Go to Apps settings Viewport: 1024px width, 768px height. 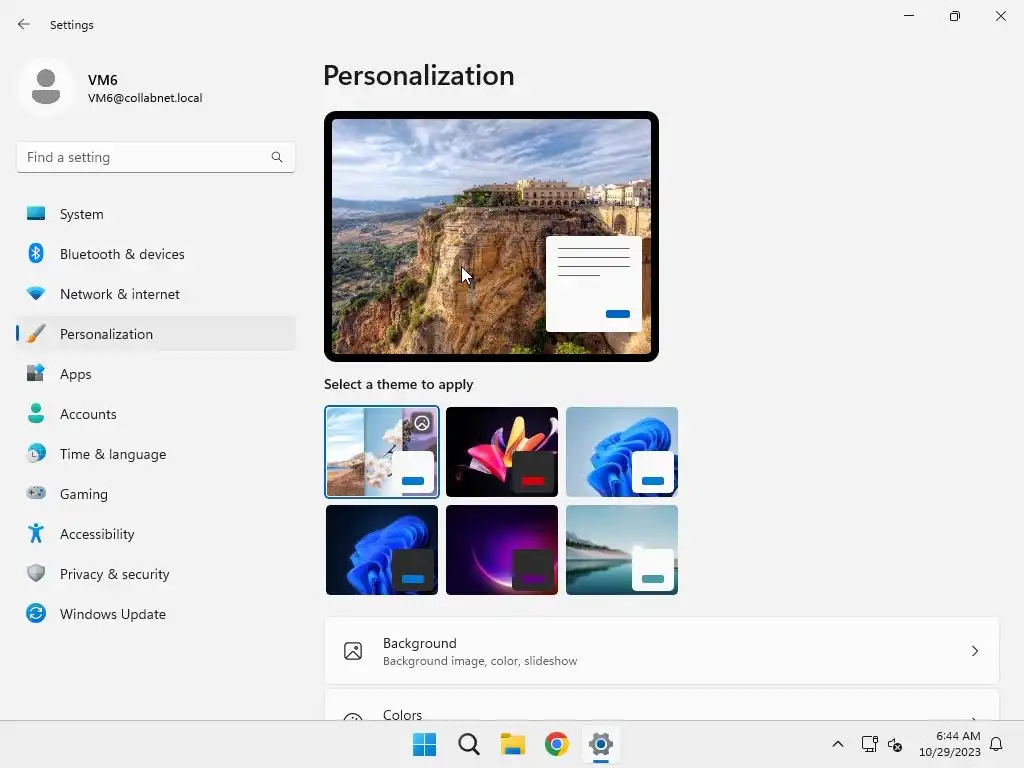point(155,374)
